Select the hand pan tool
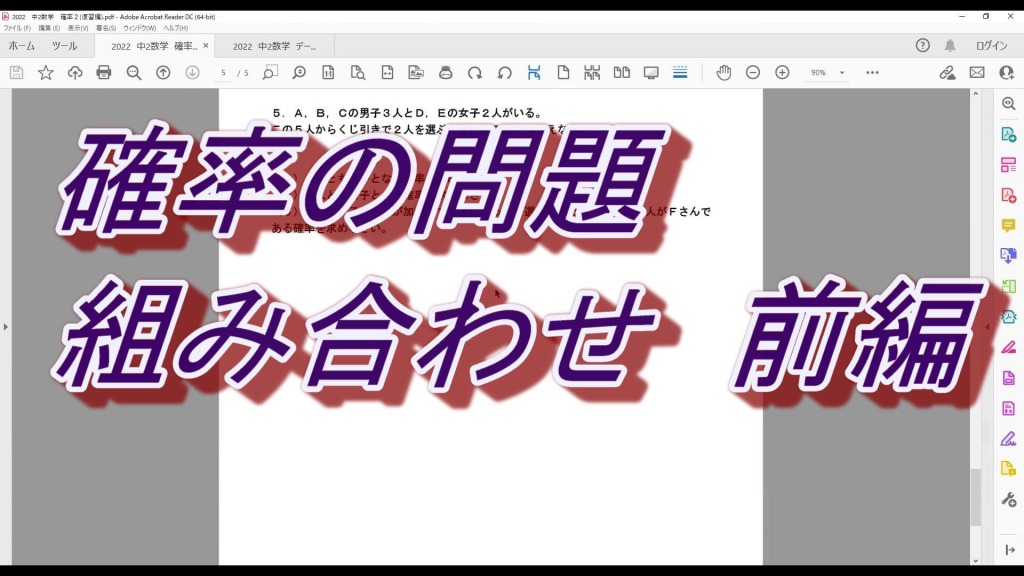The width and height of the screenshot is (1024, 576). point(723,73)
